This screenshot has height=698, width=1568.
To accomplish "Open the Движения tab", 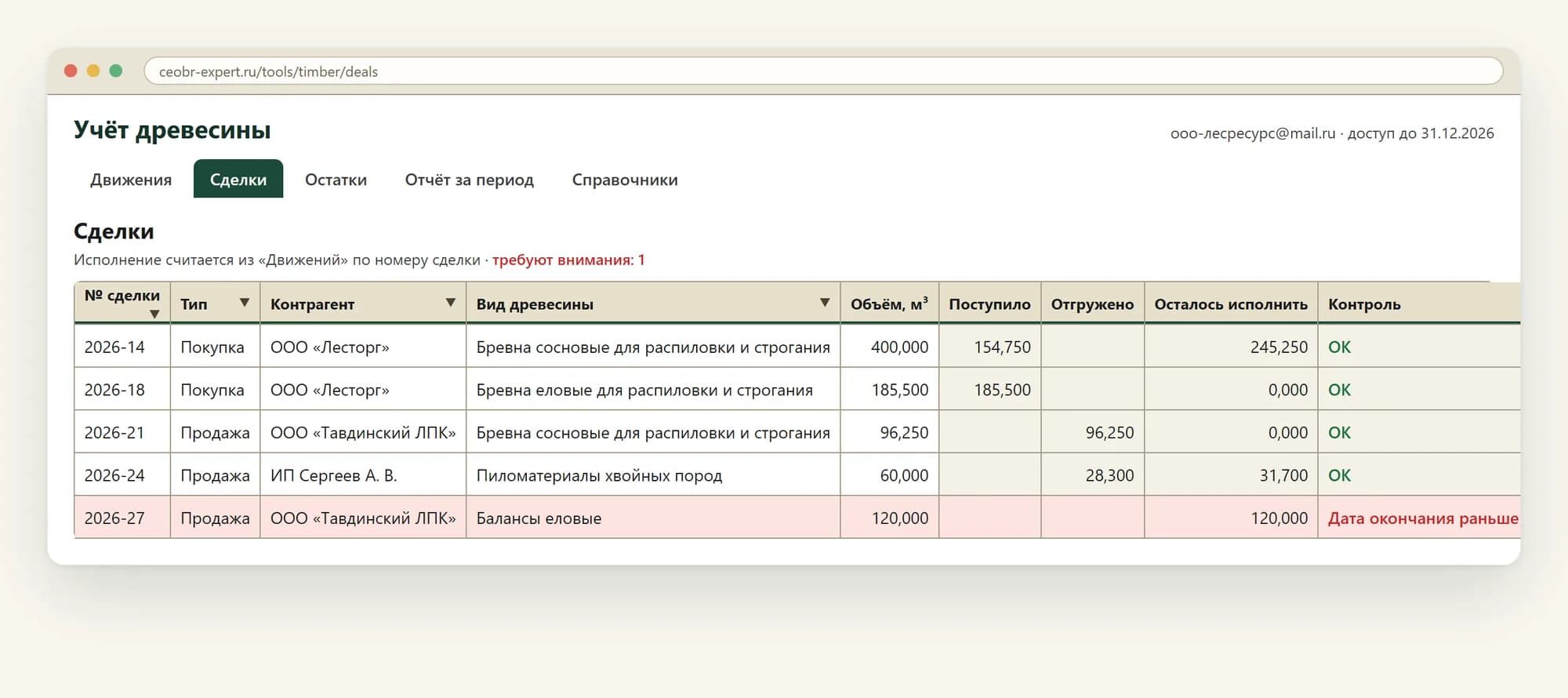I will coord(131,180).
